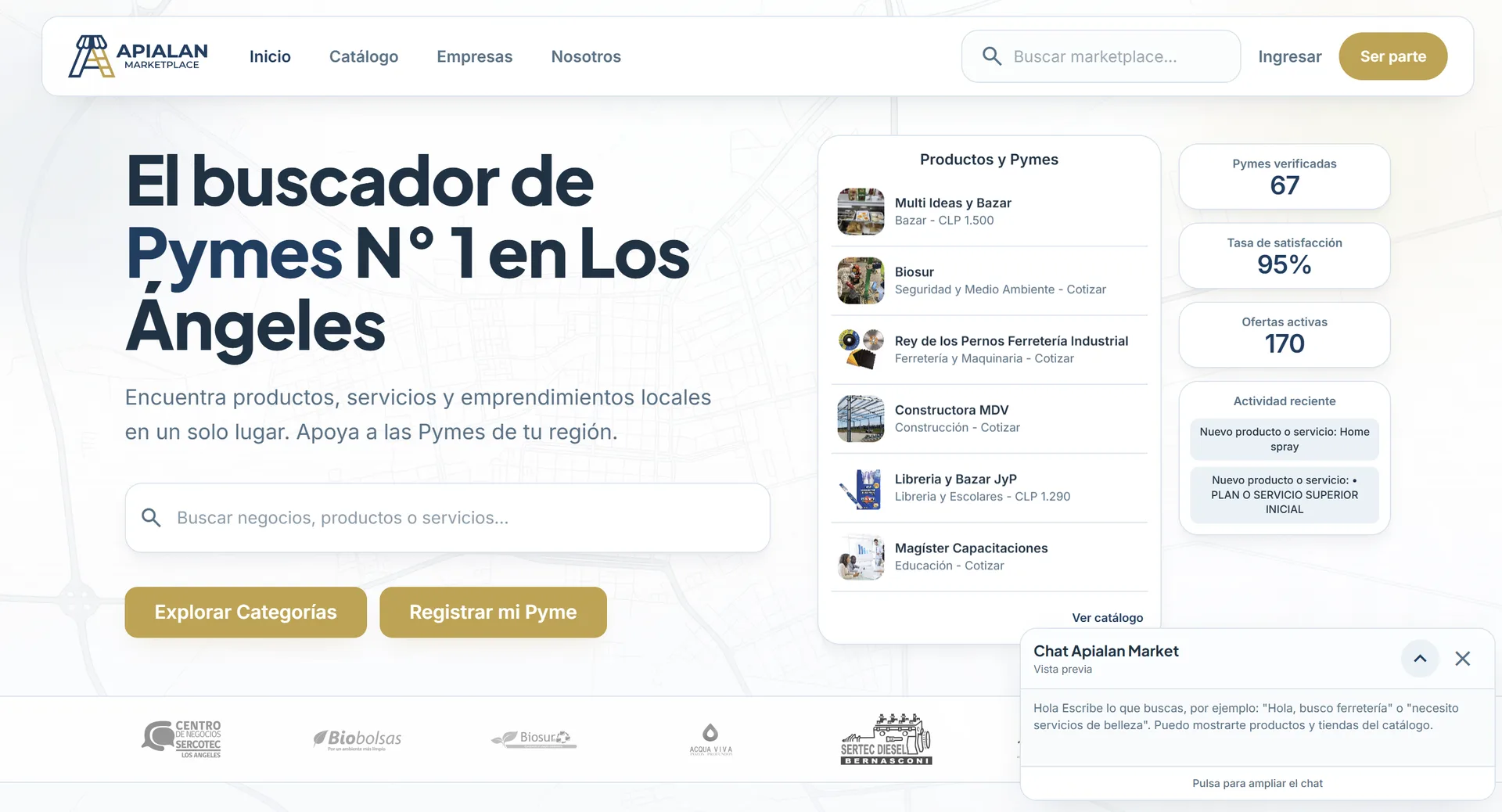This screenshot has width=1502, height=812.
Task: Click the Apialan Marketplace logo
Action: coord(138,56)
